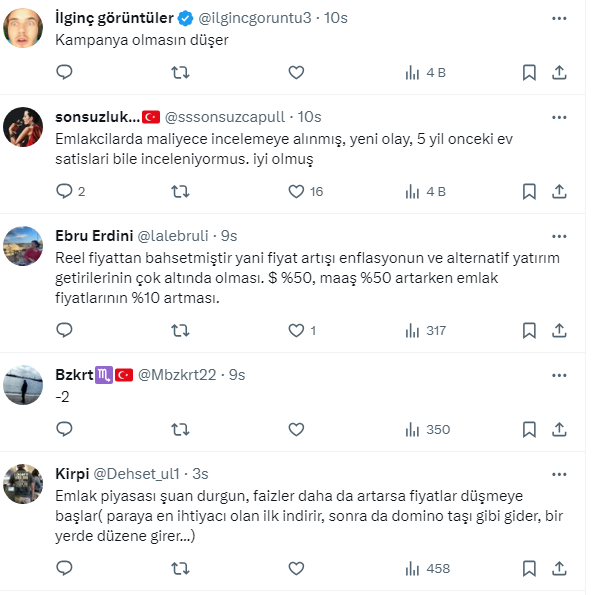Retweet Bzkrt's "-2" tweet
This screenshot has height=595, width=609.
180,429
